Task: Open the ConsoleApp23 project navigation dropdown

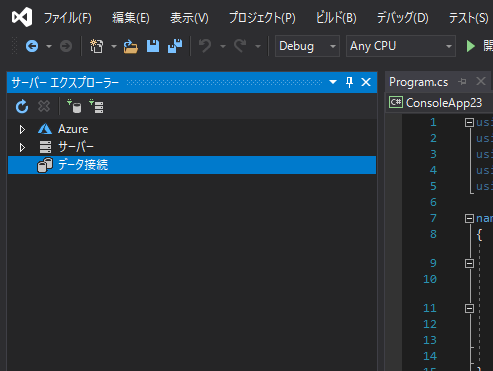Action: (x=439, y=103)
